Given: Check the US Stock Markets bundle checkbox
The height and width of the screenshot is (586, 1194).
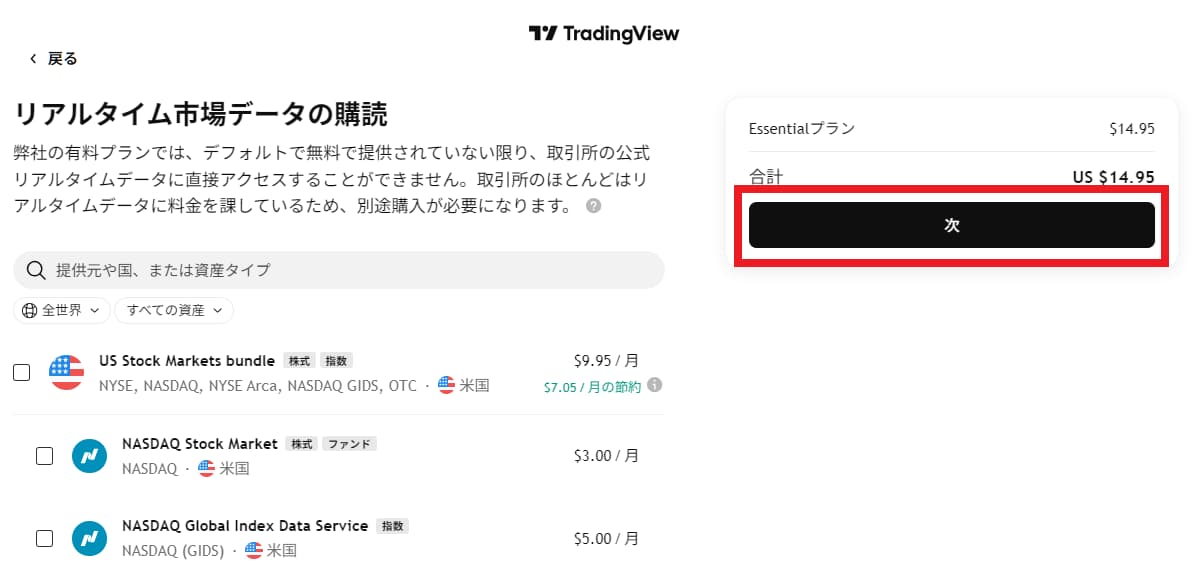Looking at the screenshot, I should [22, 373].
